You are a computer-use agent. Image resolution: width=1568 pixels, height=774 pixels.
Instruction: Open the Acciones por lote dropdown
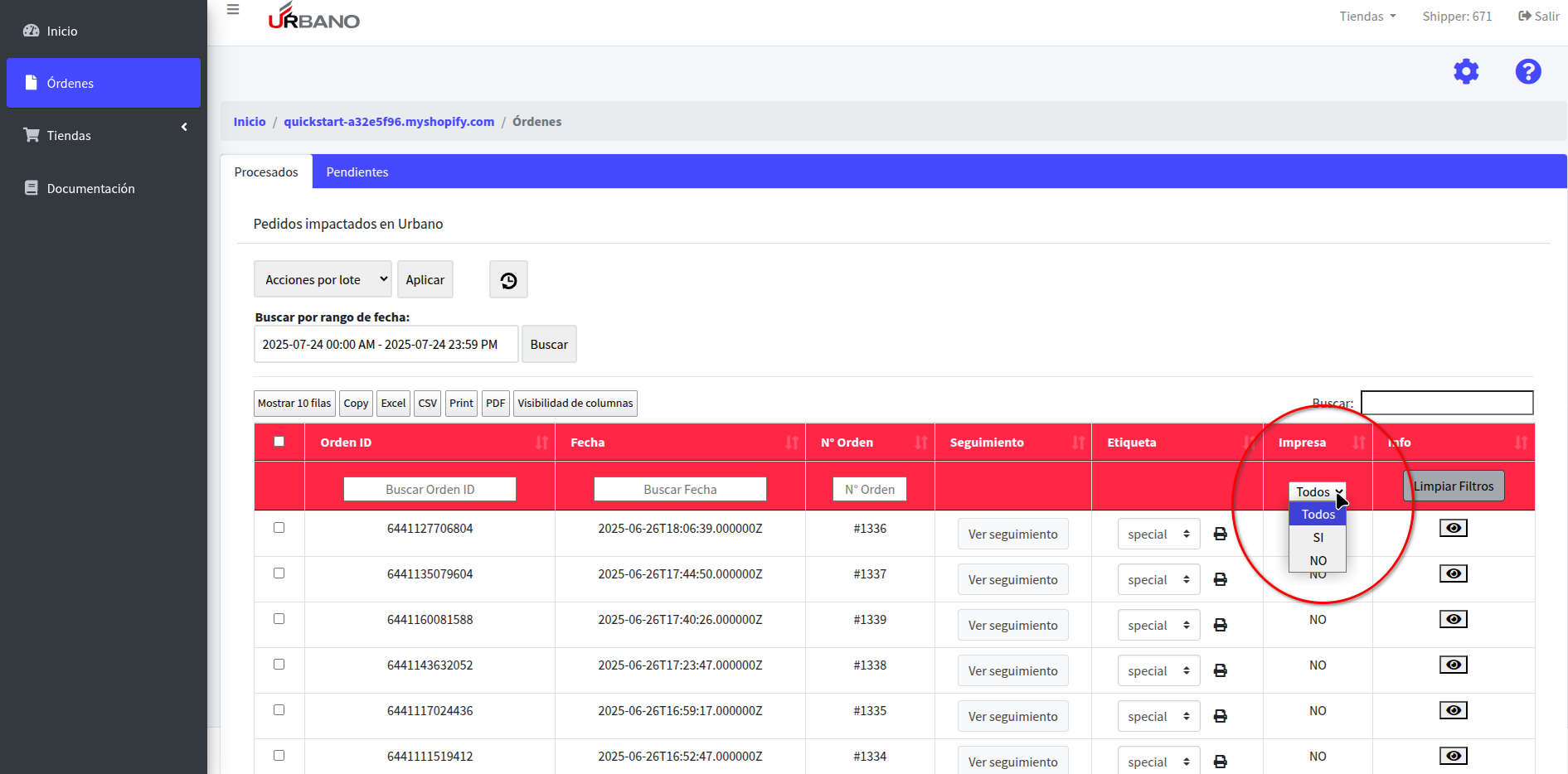click(323, 280)
